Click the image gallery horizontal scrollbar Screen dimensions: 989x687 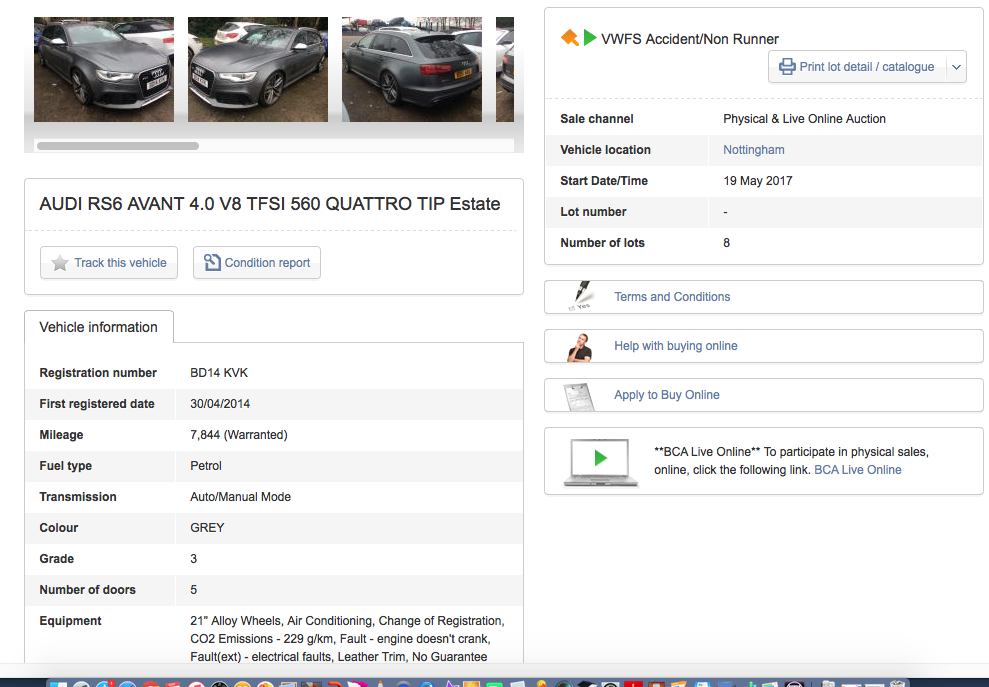tap(118, 146)
